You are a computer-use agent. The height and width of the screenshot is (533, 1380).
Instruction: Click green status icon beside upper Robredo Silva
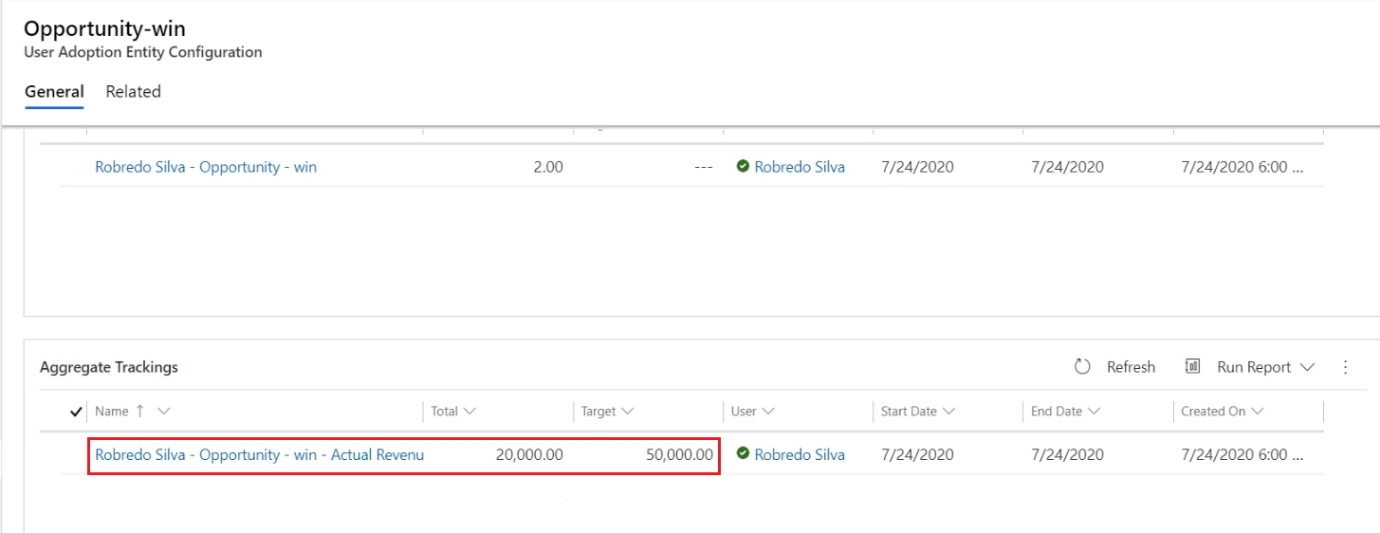click(x=743, y=167)
